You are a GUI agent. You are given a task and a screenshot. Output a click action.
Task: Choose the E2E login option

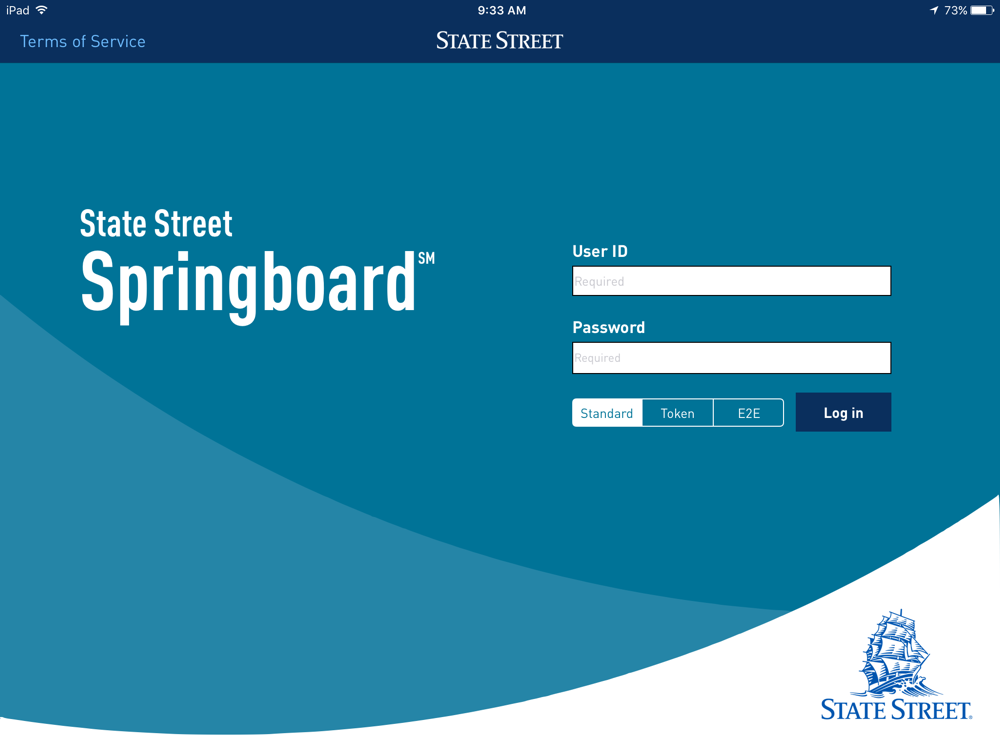click(x=749, y=413)
